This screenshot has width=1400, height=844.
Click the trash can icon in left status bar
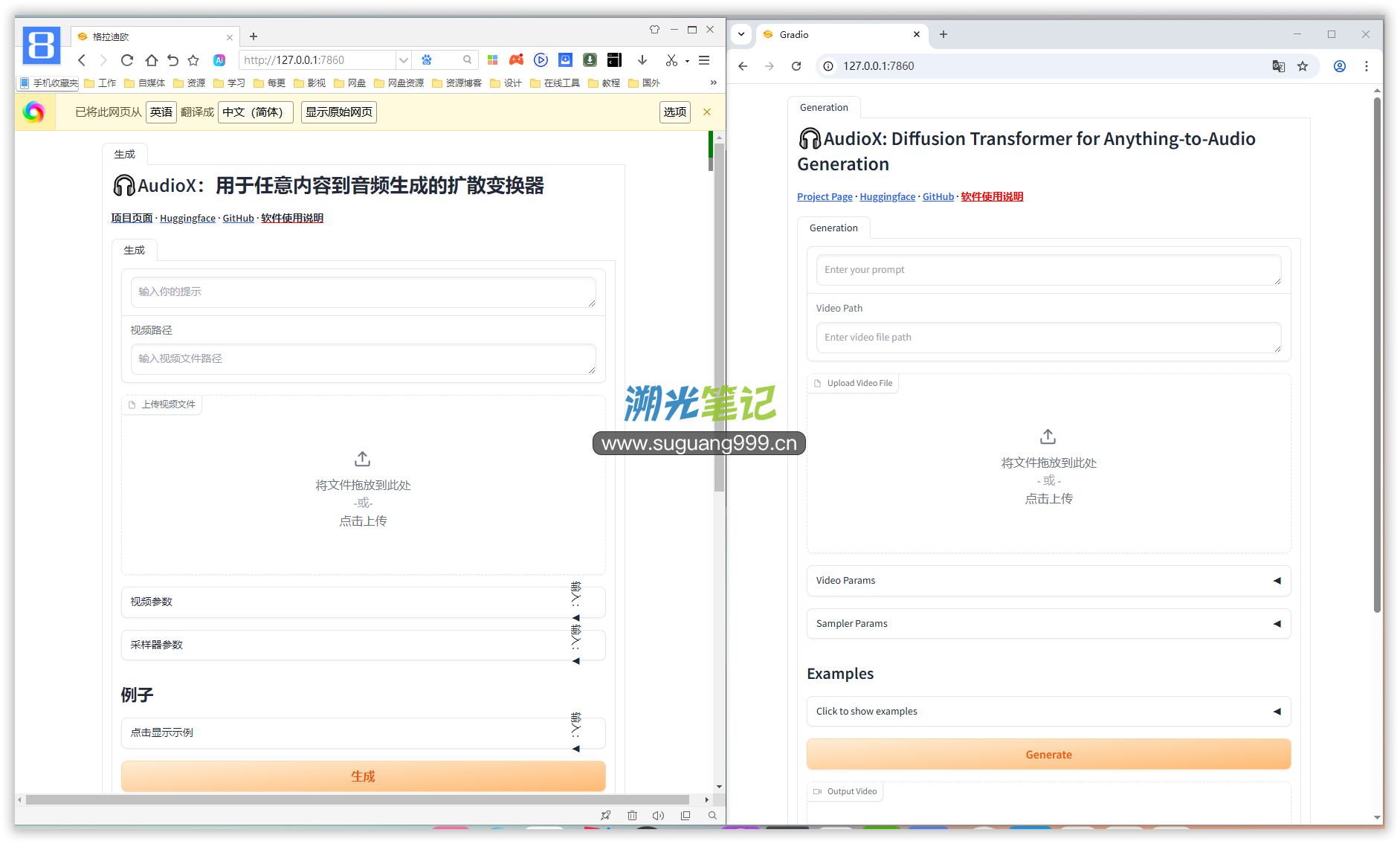coord(632,816)
